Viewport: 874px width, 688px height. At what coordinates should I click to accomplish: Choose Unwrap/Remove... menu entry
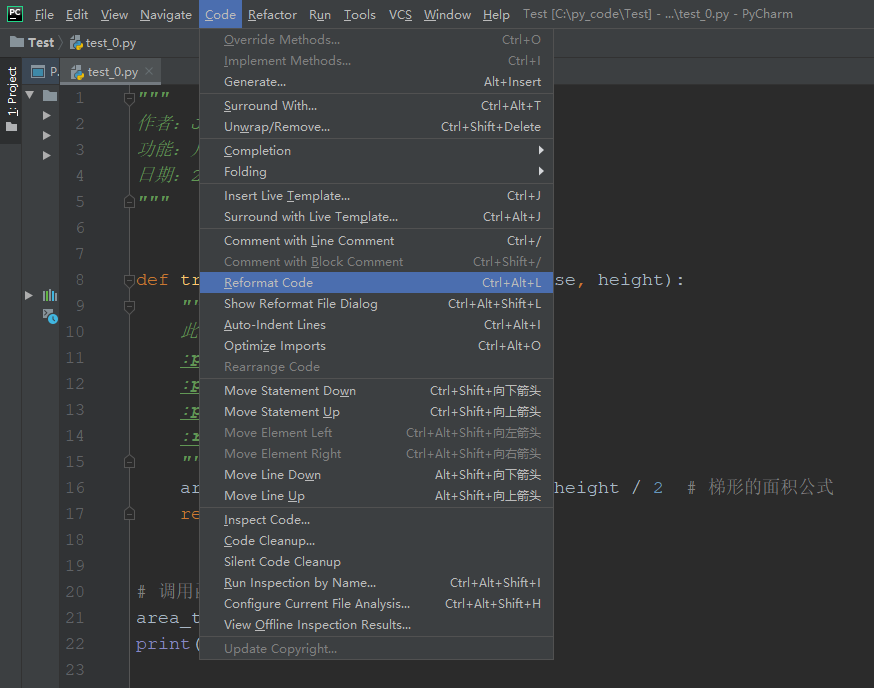tap(376, 127)
